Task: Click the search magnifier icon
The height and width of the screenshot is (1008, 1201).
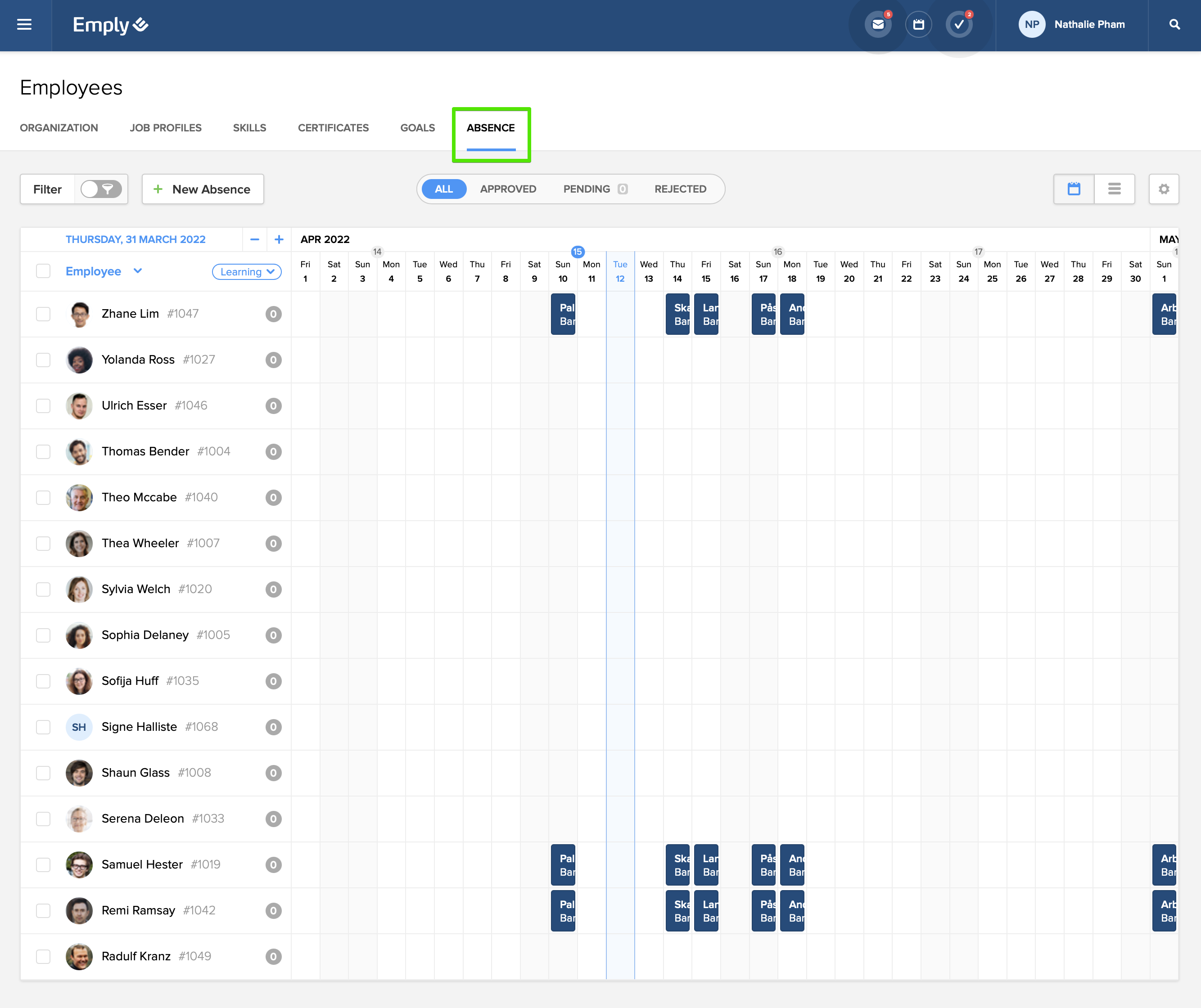Action: pyautogui.click(x=1174, y=25)
